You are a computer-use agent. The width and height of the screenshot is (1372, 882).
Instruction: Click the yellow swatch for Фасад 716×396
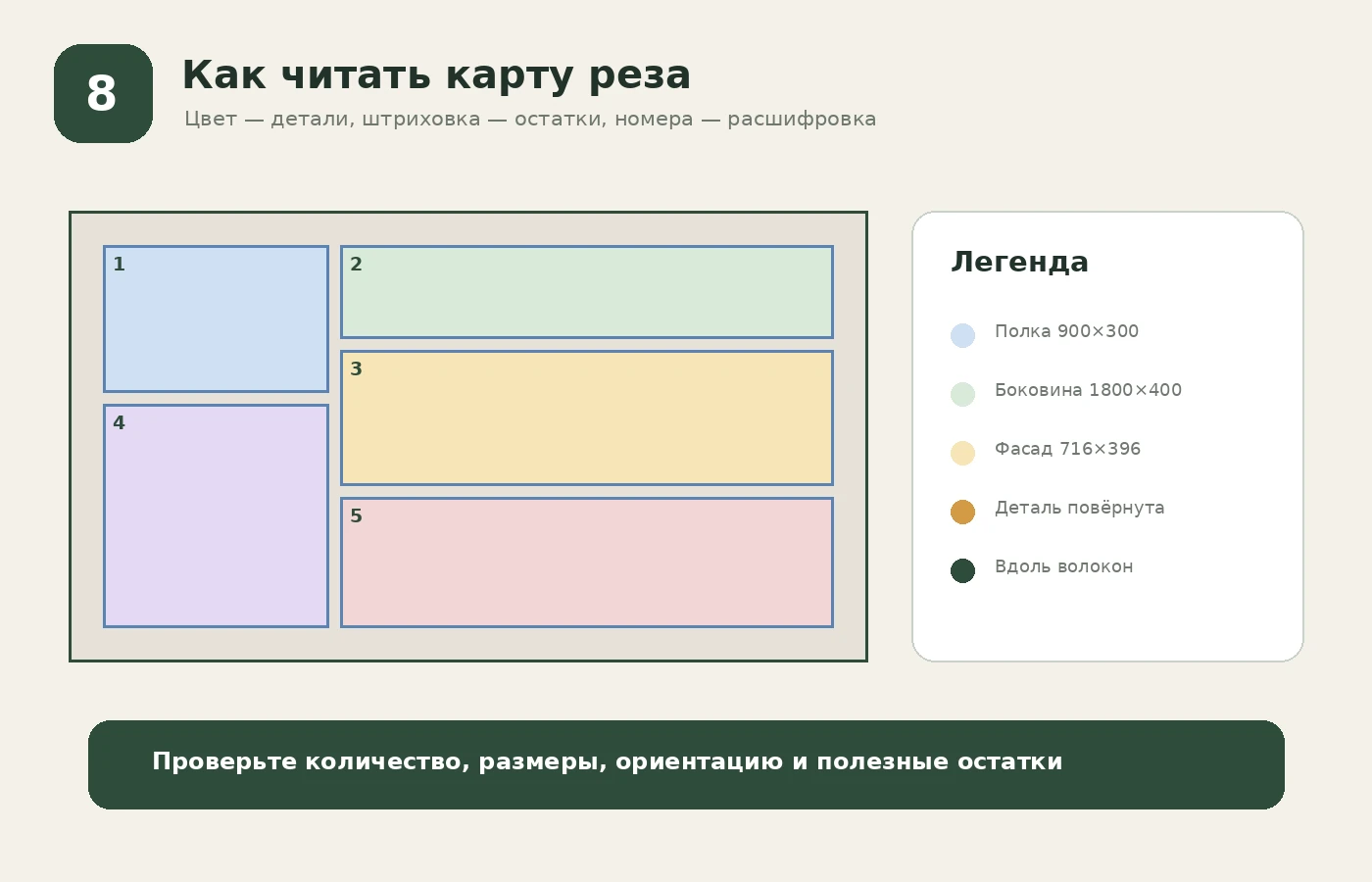pyautogui.click(x=962, y=453)
